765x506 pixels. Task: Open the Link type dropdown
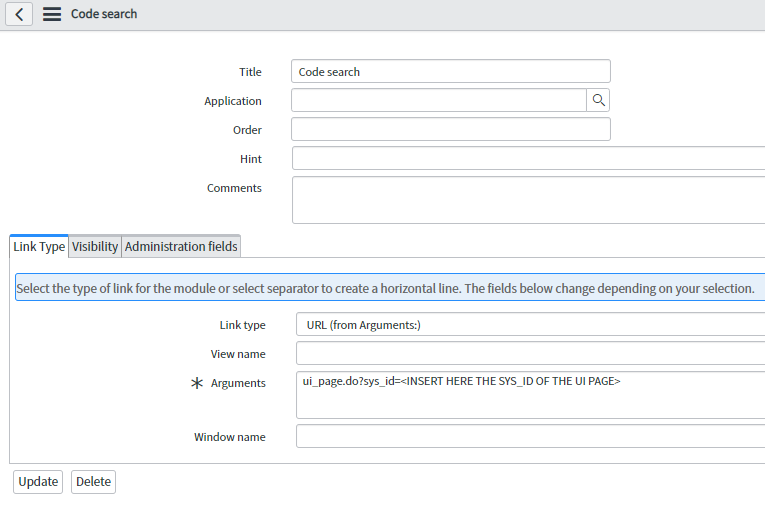(530, 324)
